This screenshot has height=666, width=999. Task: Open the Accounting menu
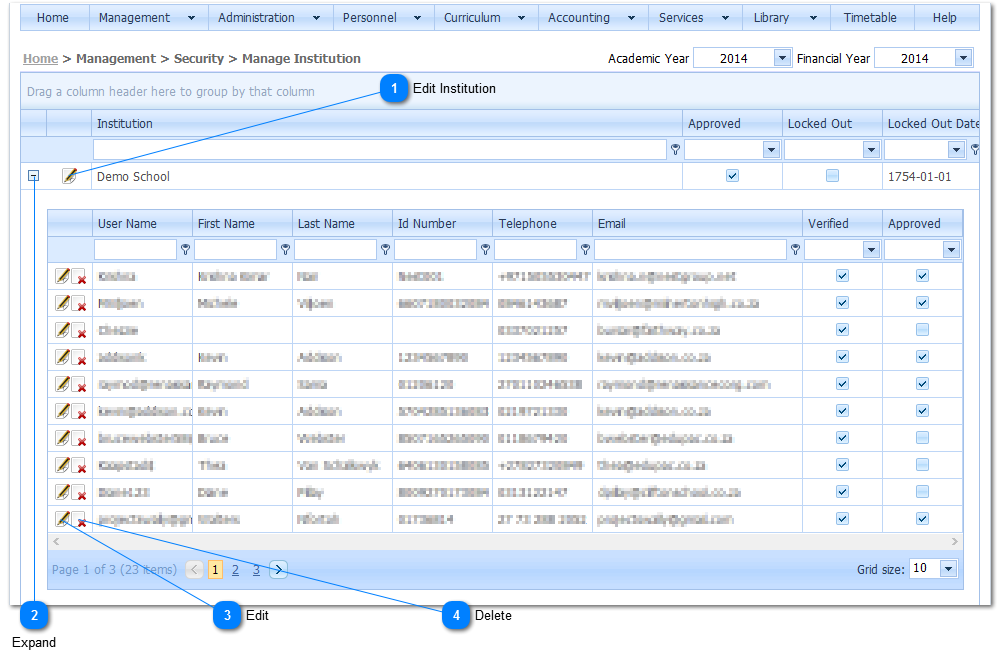592,18
